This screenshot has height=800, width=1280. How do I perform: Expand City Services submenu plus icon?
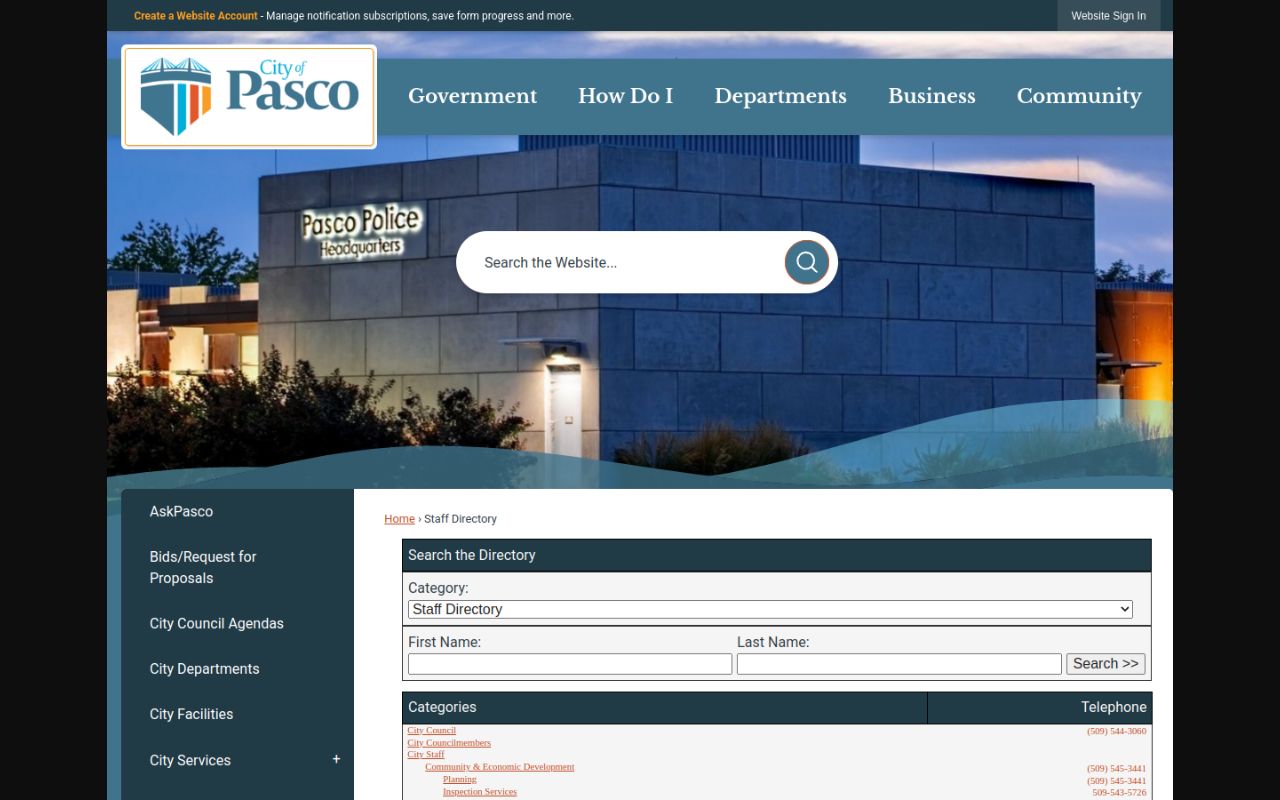tap(336, 760)
